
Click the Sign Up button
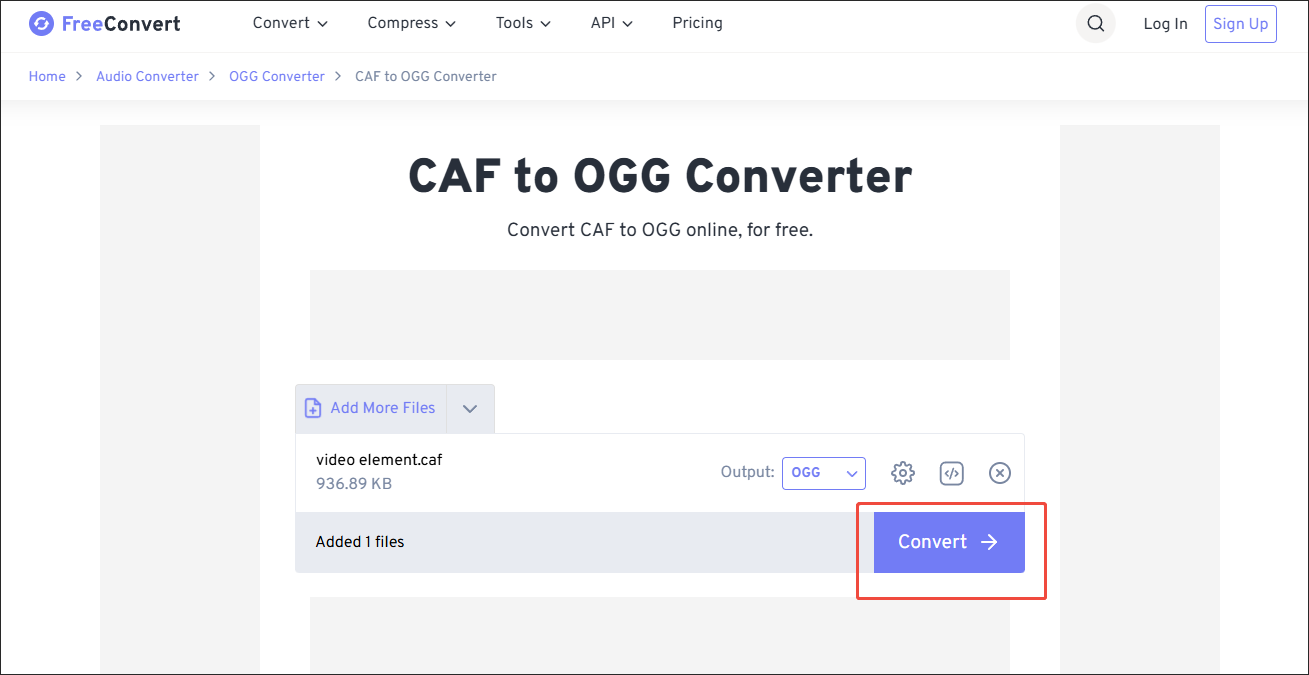click(1240, 23)
